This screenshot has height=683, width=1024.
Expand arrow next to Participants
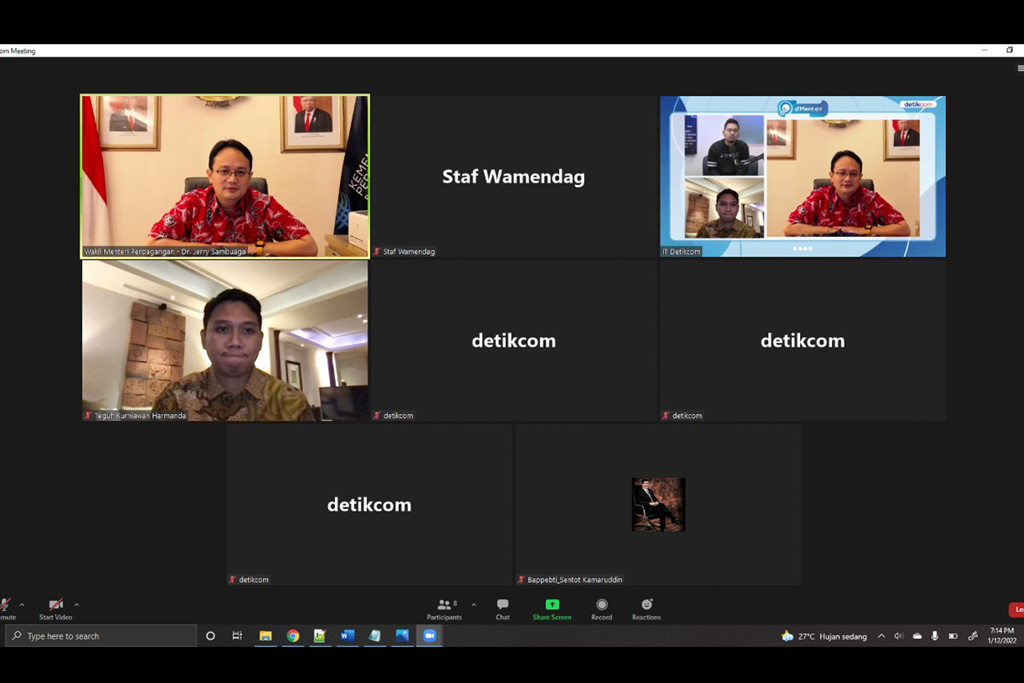click(x=473, y=605)
